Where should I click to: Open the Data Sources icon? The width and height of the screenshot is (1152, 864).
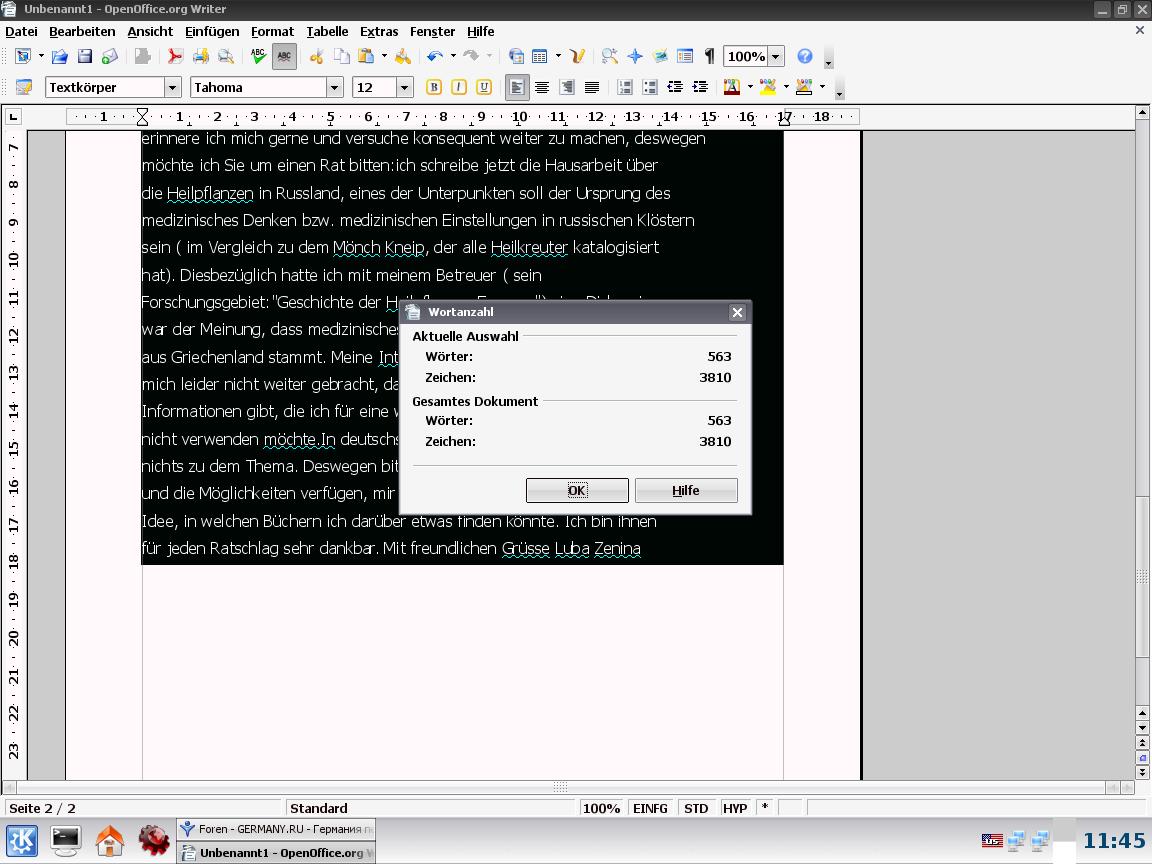(x=685, y=57)
